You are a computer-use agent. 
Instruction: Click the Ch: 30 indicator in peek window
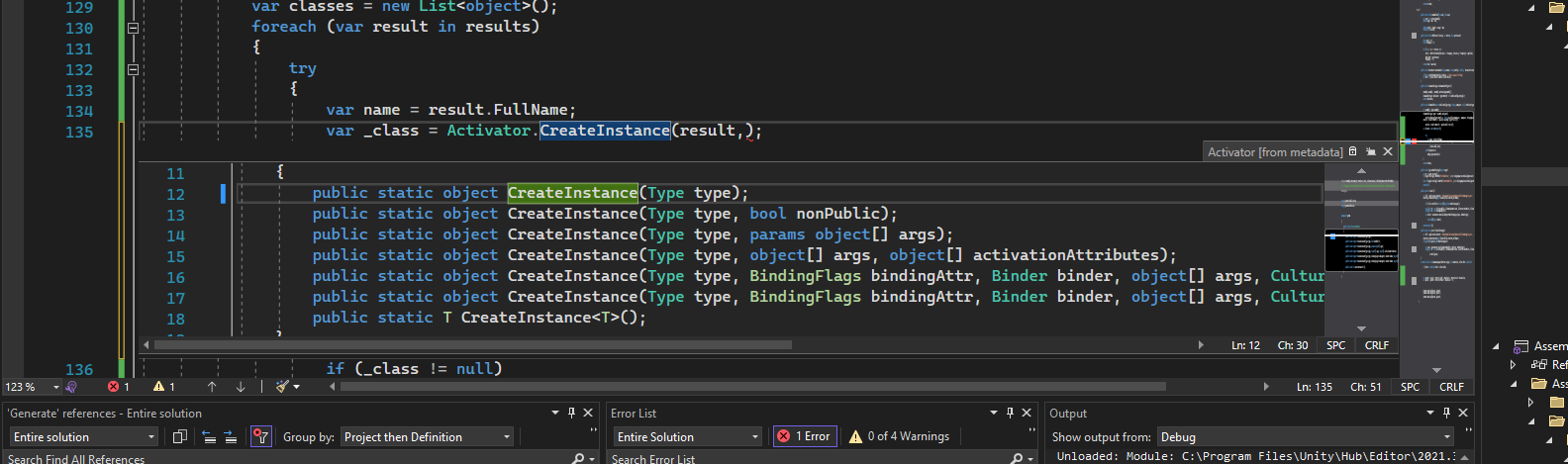[x=1293, y=345]
